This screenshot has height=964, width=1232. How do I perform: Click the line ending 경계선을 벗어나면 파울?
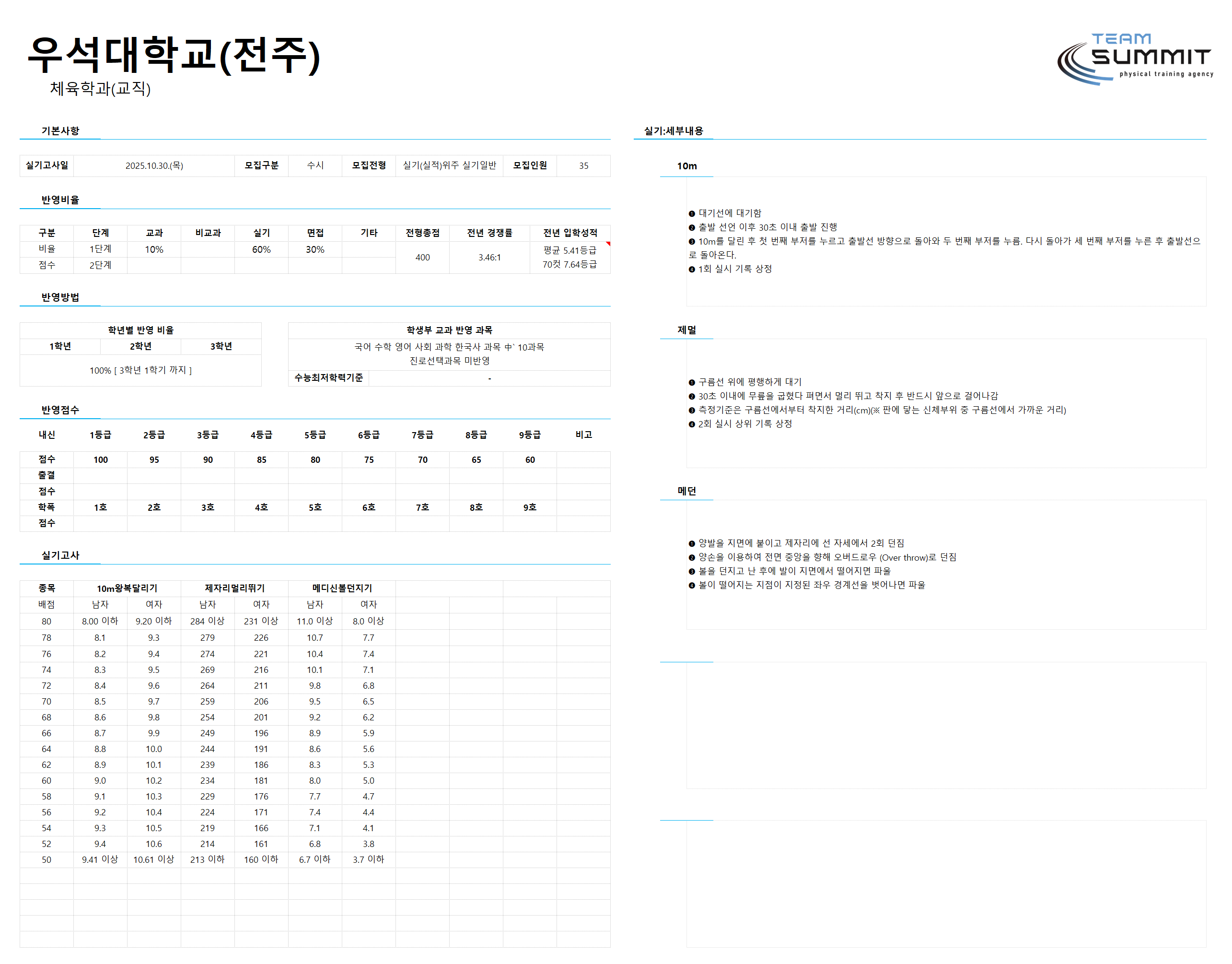click(807, 585)
